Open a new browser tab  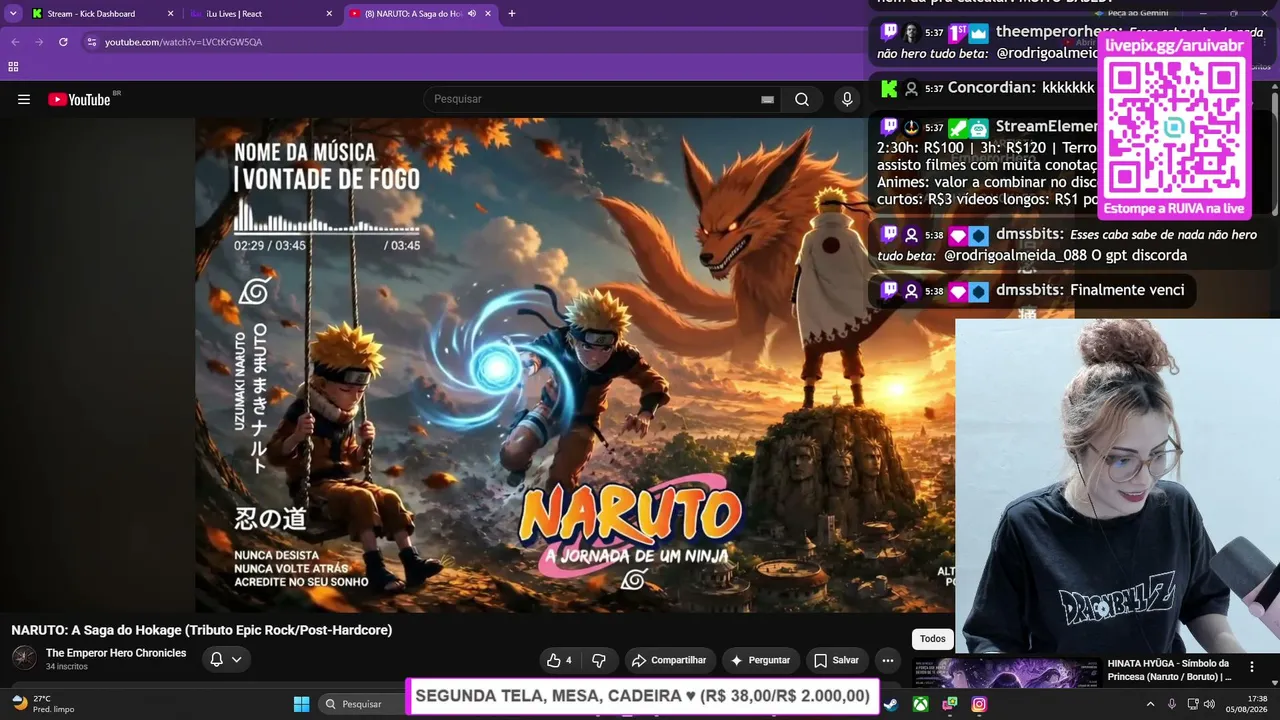(x=512, y=14)
